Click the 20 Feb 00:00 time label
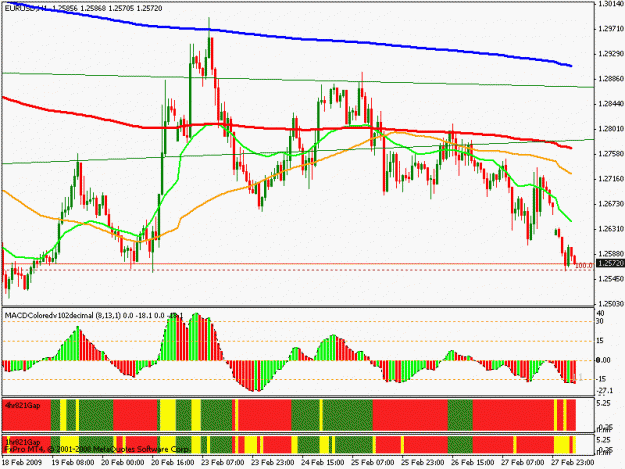 pos(123,463)
